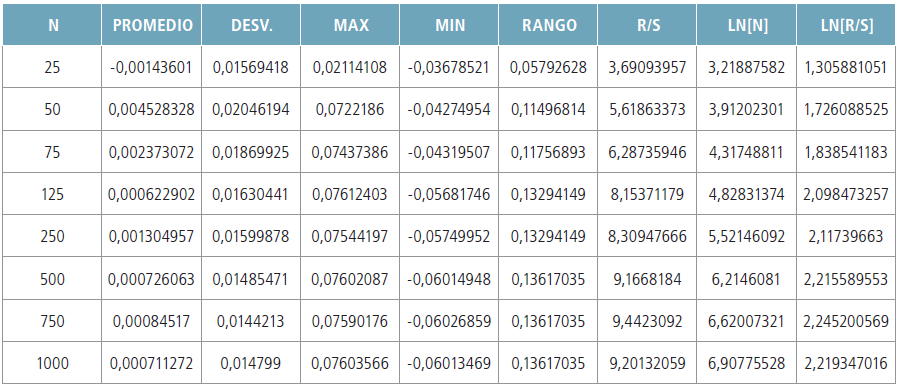Click LN[R/S] value 2,11739663
This screenshot has height=387, width=901.
coord(846,236)
